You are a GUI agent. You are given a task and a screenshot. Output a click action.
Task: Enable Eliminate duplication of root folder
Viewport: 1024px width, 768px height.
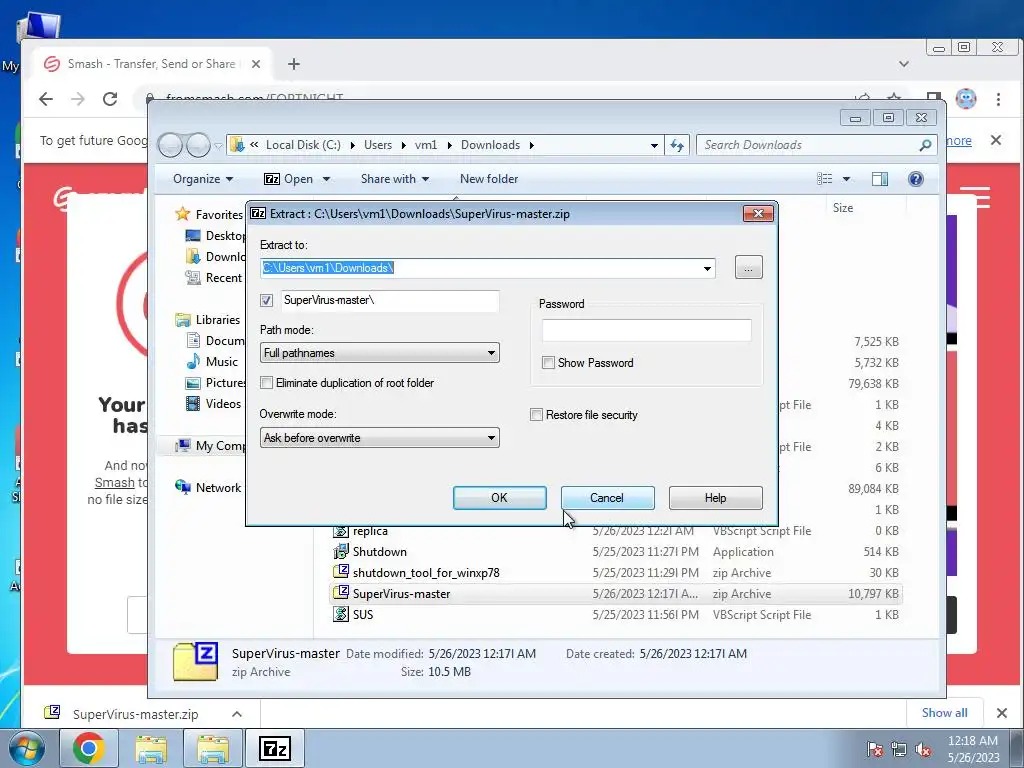[266, 383]
